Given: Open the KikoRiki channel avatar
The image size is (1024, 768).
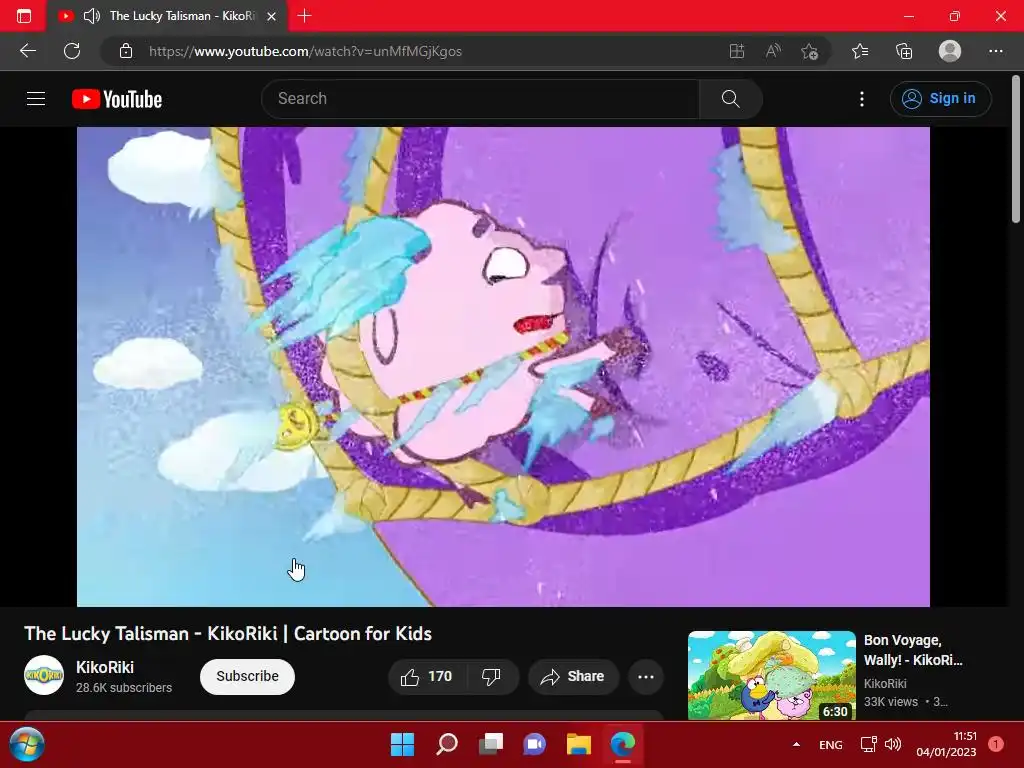Looking at the screenshot, I should tap(44, 675).
